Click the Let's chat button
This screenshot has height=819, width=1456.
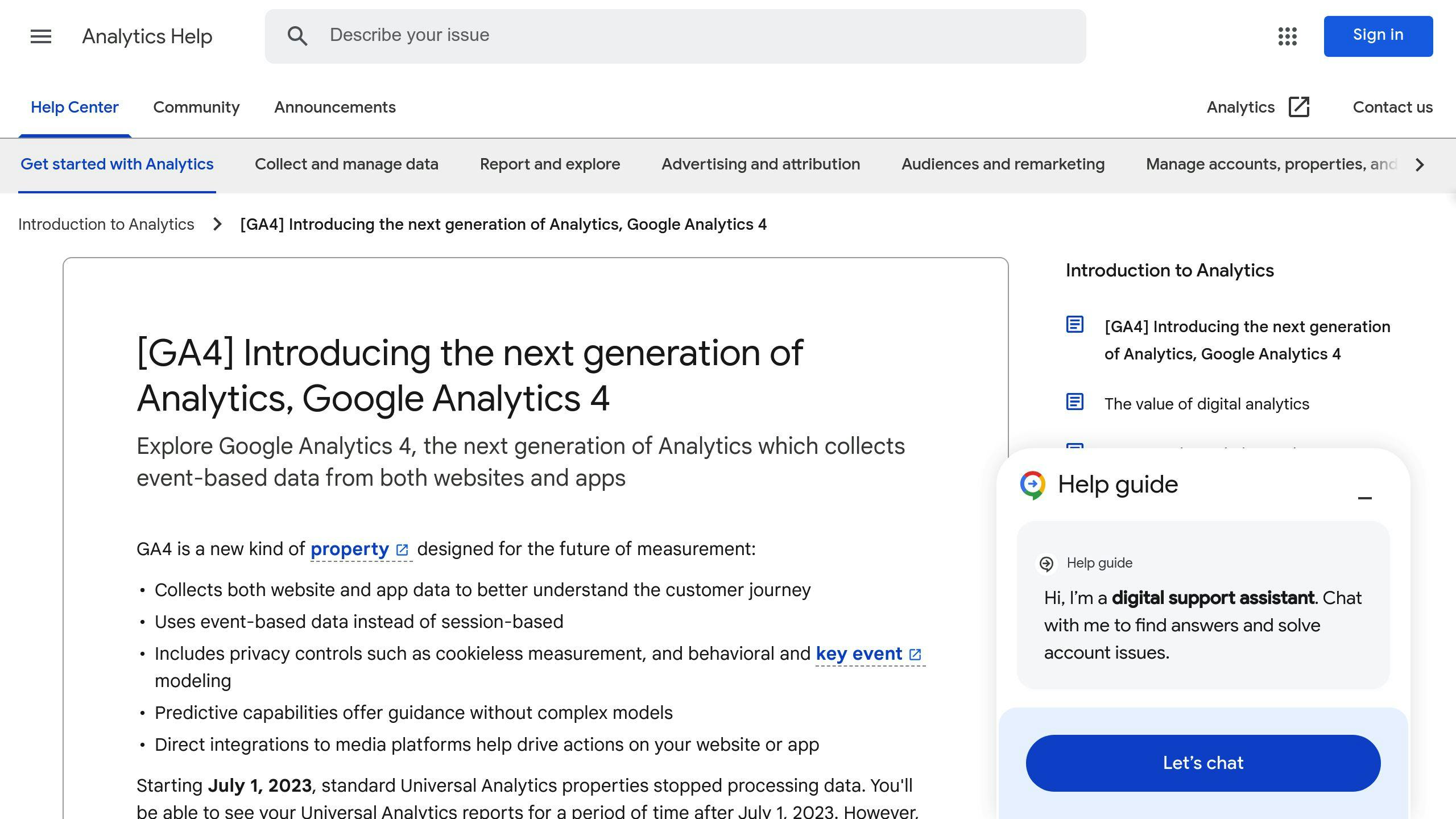click(x=1203, y=763)
